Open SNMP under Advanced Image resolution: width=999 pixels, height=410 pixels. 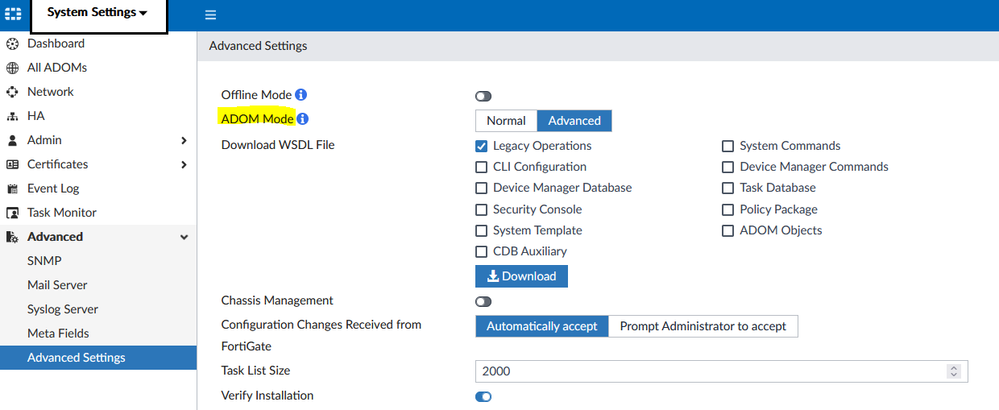click(44, 261)
